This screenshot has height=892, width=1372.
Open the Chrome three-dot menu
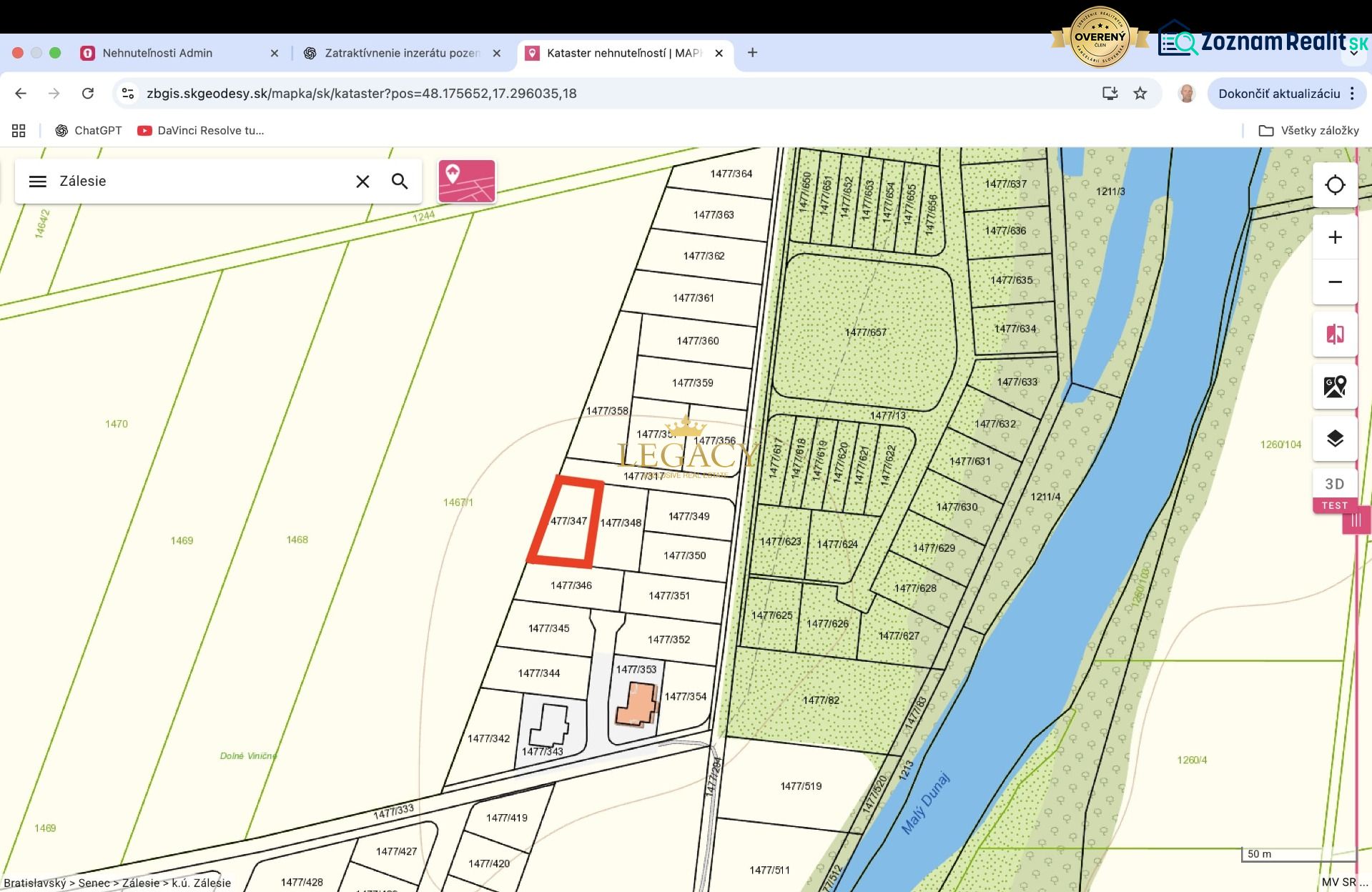[1352, 94]
